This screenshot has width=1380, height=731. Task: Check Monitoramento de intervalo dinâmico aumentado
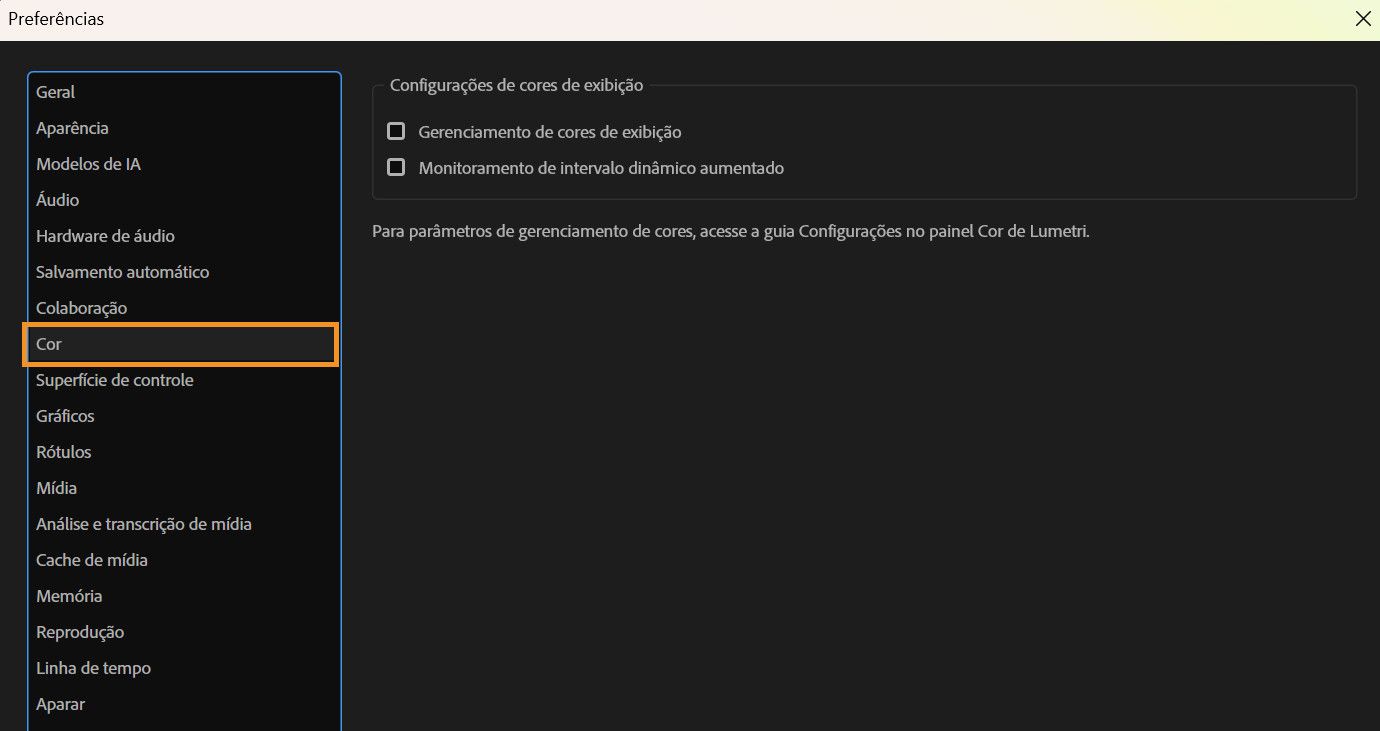point(396,167)
